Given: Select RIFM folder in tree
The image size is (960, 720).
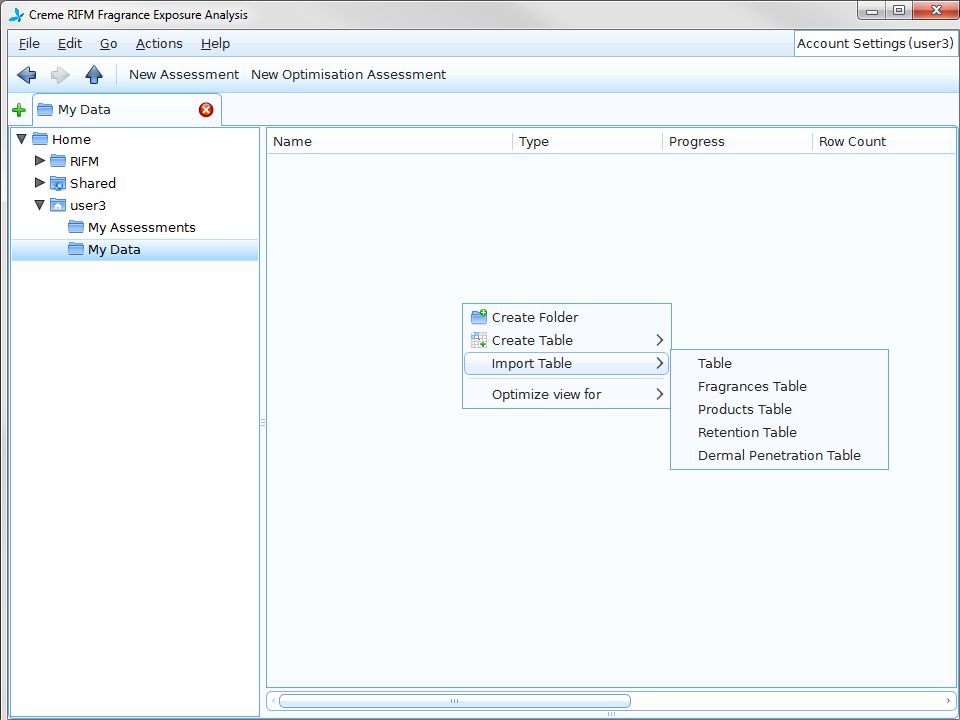Looking at the screenshot, I should (84, 162).
